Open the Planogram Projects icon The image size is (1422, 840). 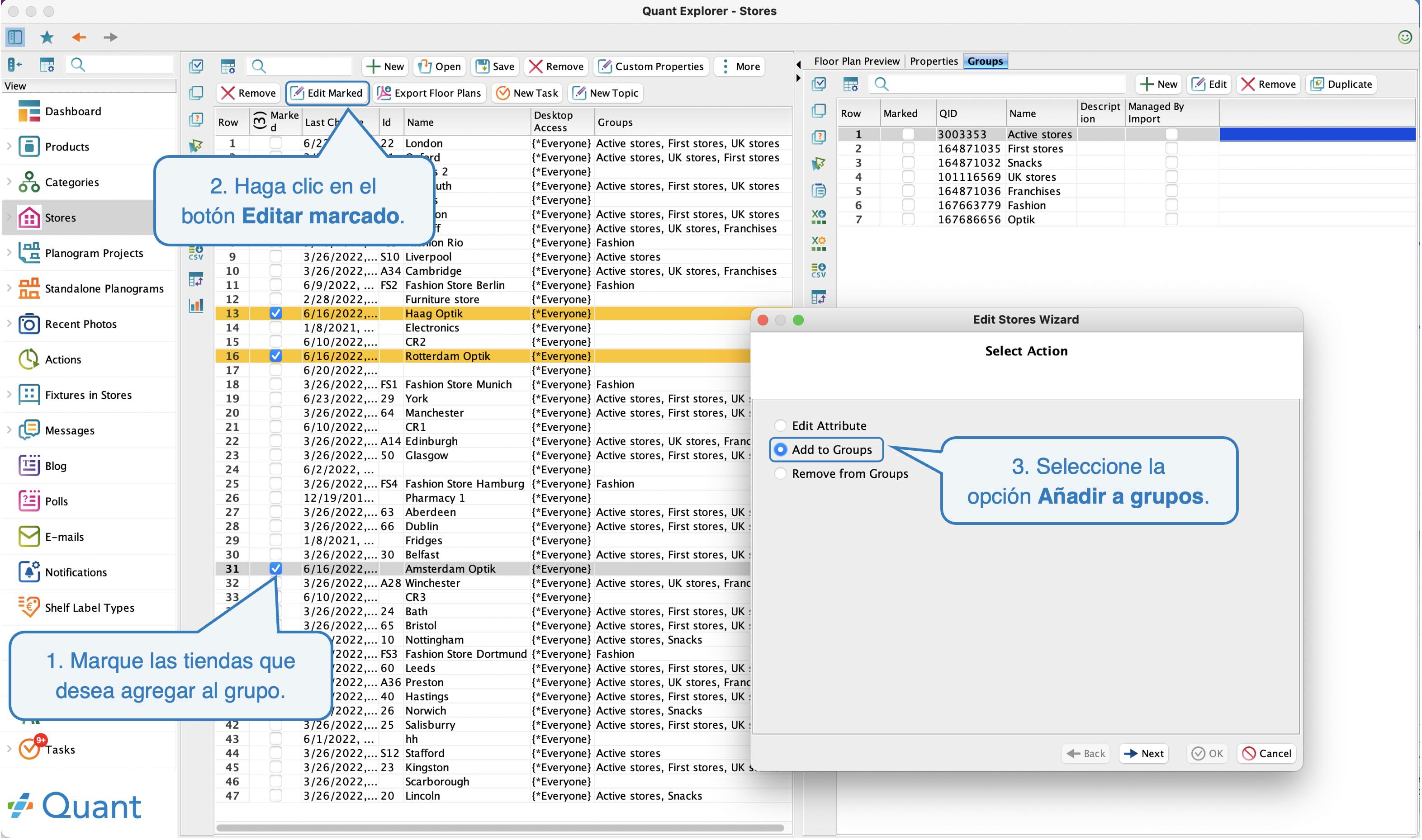tap(29, 253)
